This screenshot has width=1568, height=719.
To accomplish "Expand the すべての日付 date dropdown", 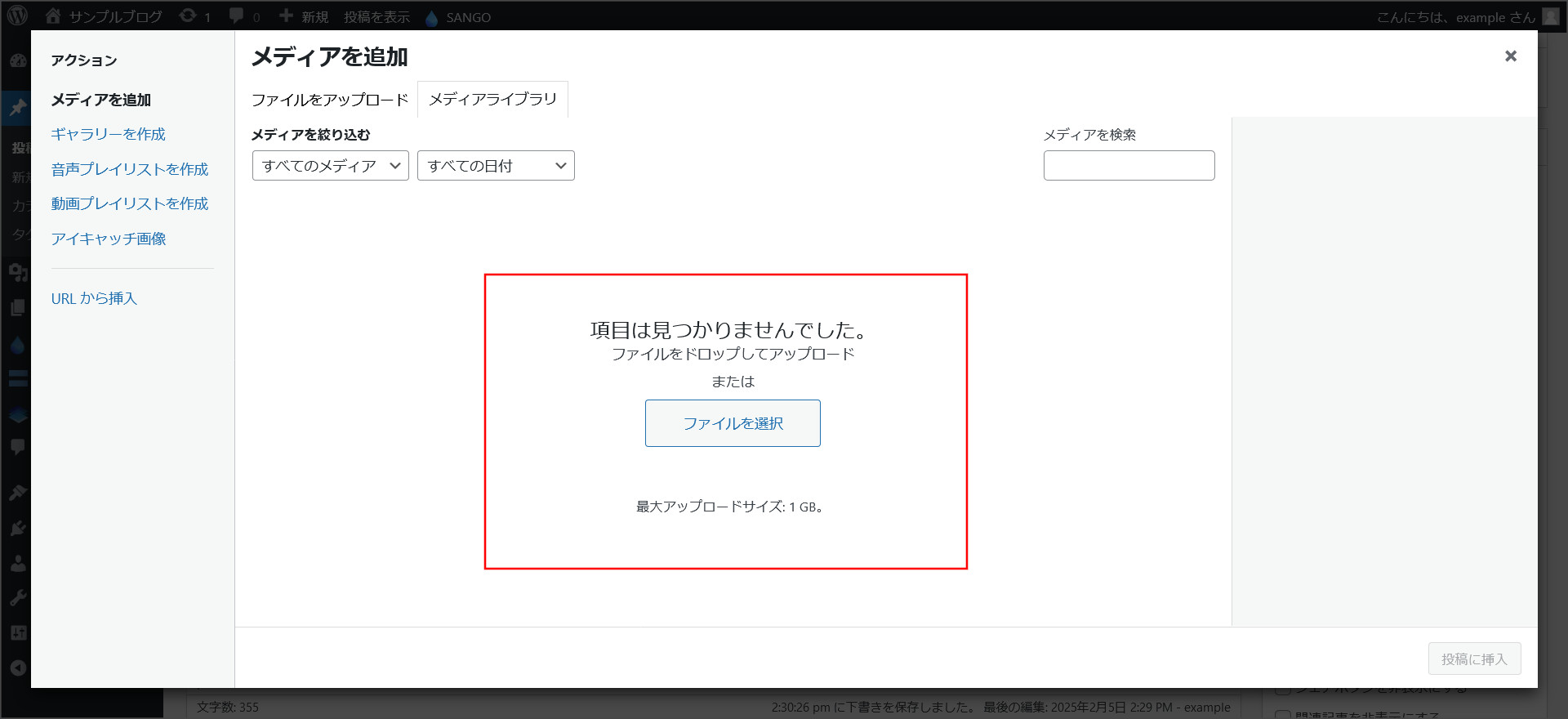I will (x=496, y=166).
